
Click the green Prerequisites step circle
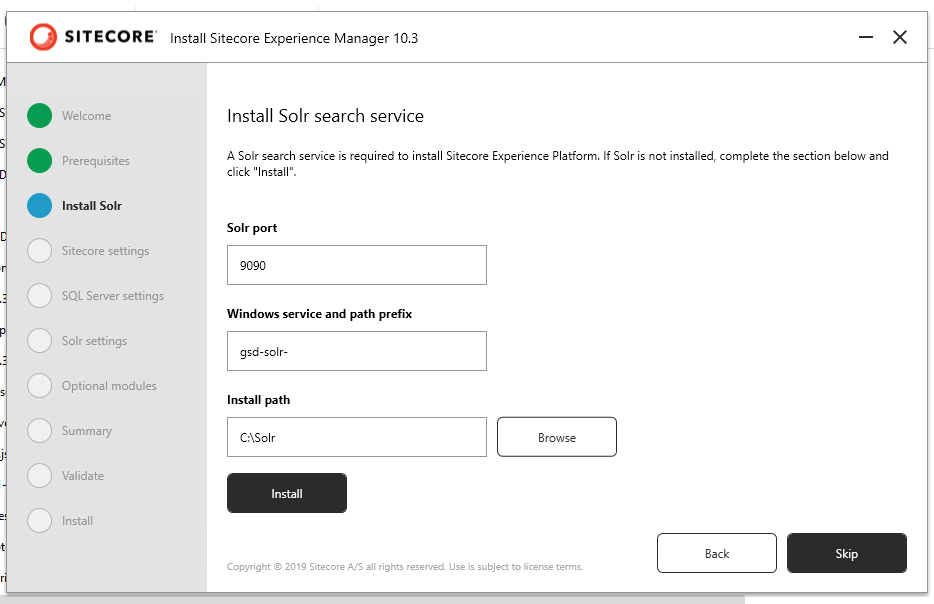[x=39, y=161]
